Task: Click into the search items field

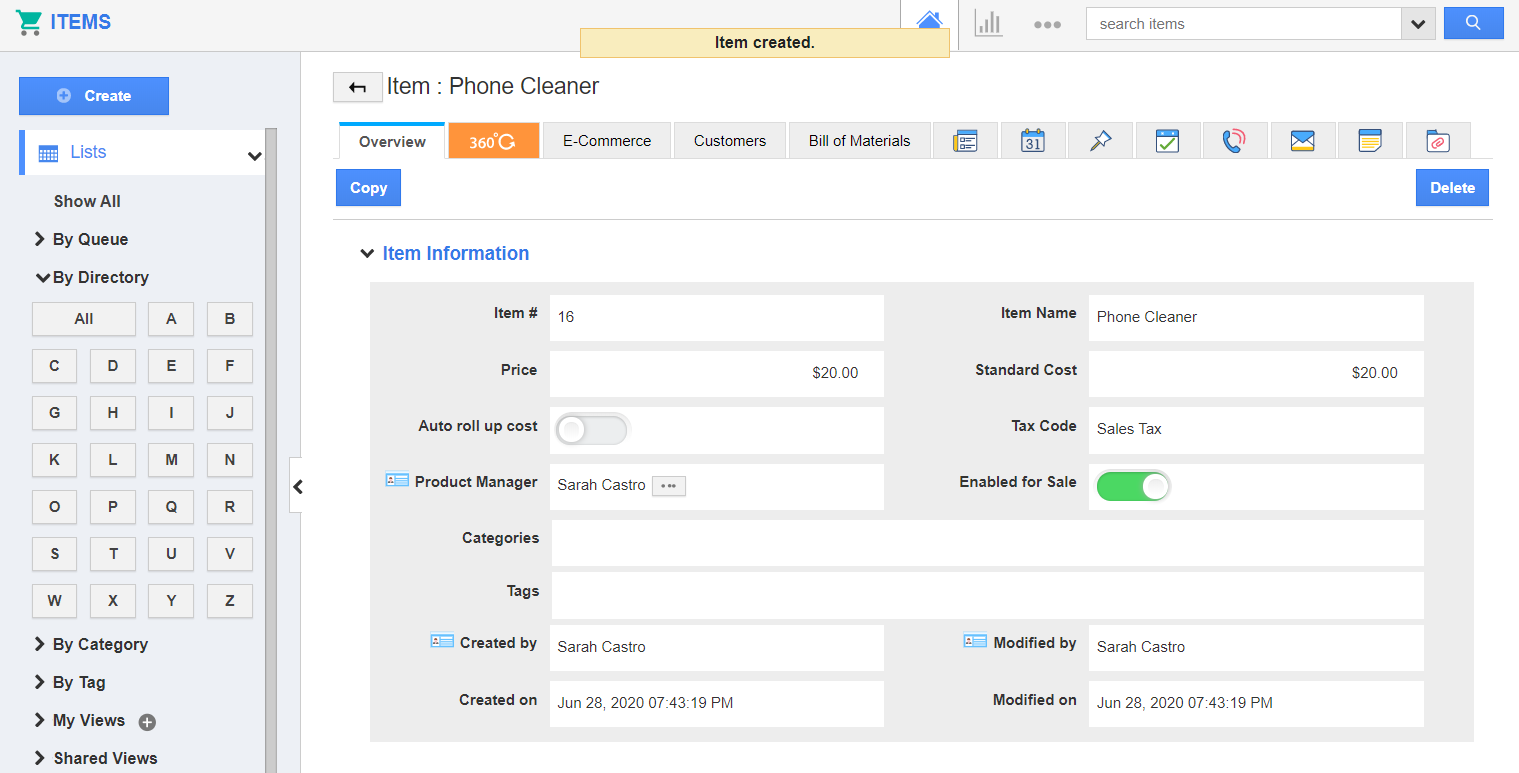Action: tap(1243, 24)
